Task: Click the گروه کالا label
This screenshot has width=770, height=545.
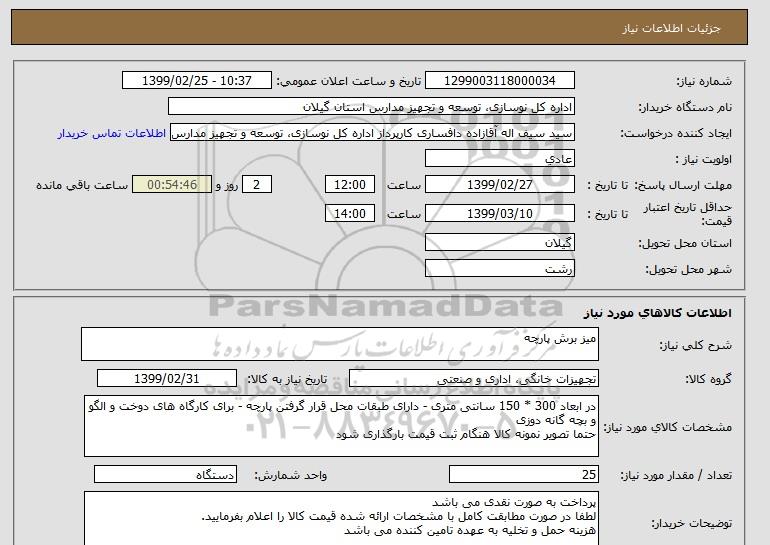Action: click(709, 379)
